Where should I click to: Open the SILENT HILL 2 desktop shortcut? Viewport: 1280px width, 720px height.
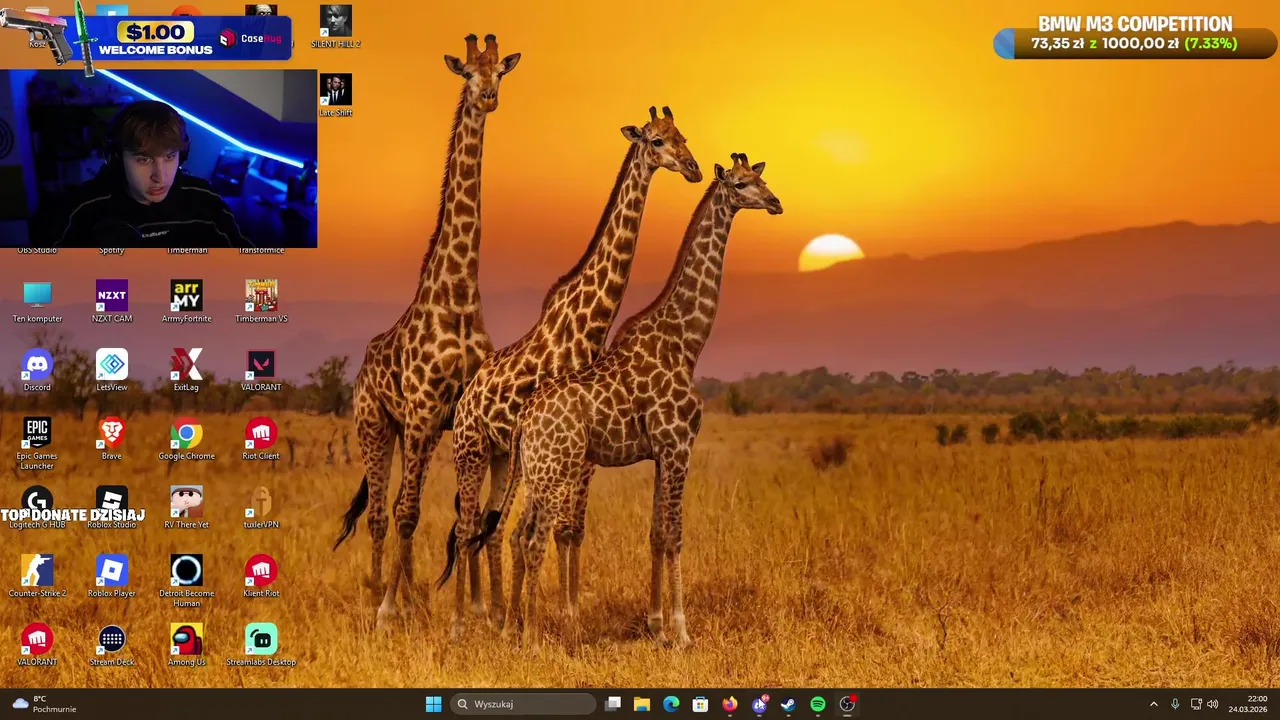336,27
